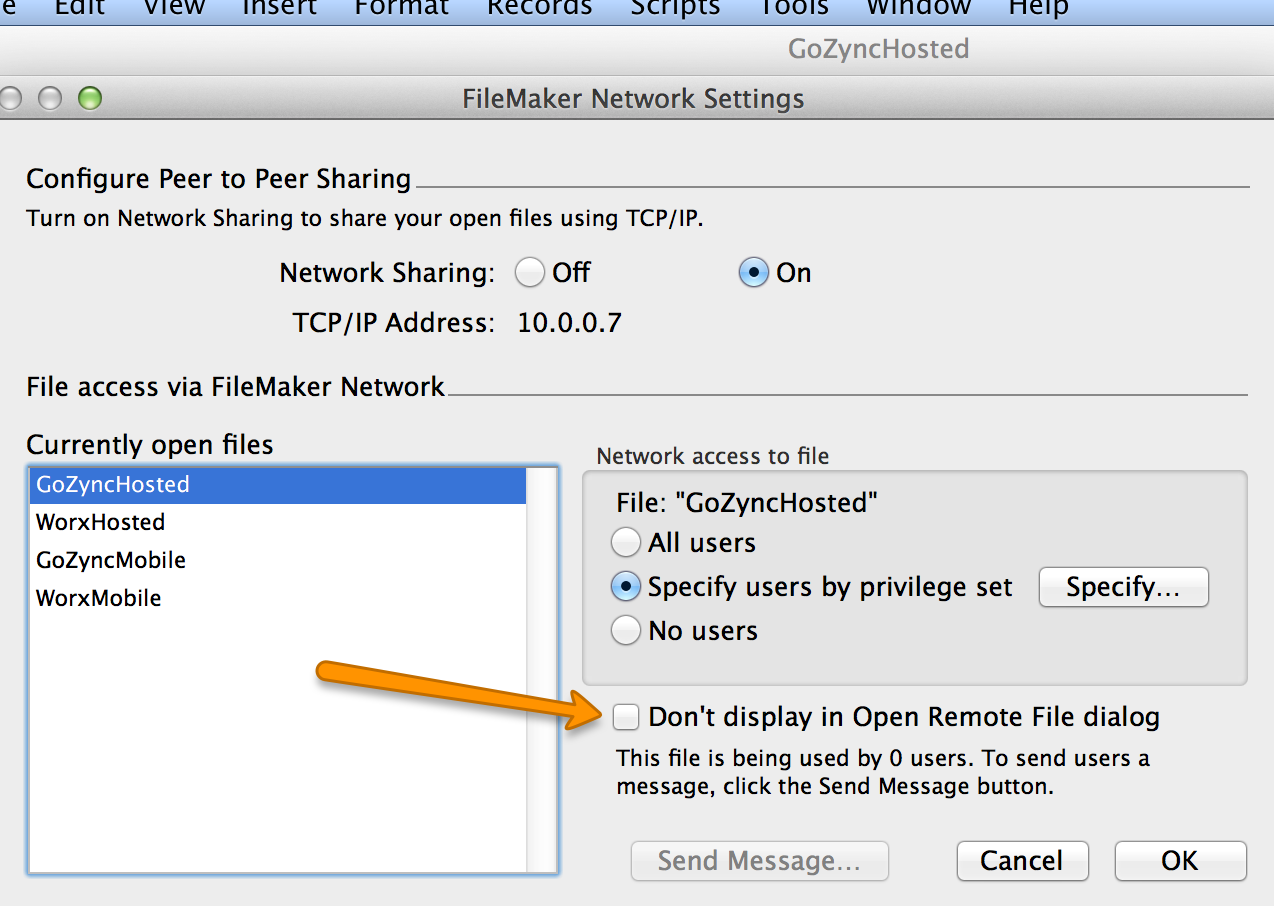Click the green zoom window button
Viewport: 1274px width, 906px height.
[x=90, y=98]
